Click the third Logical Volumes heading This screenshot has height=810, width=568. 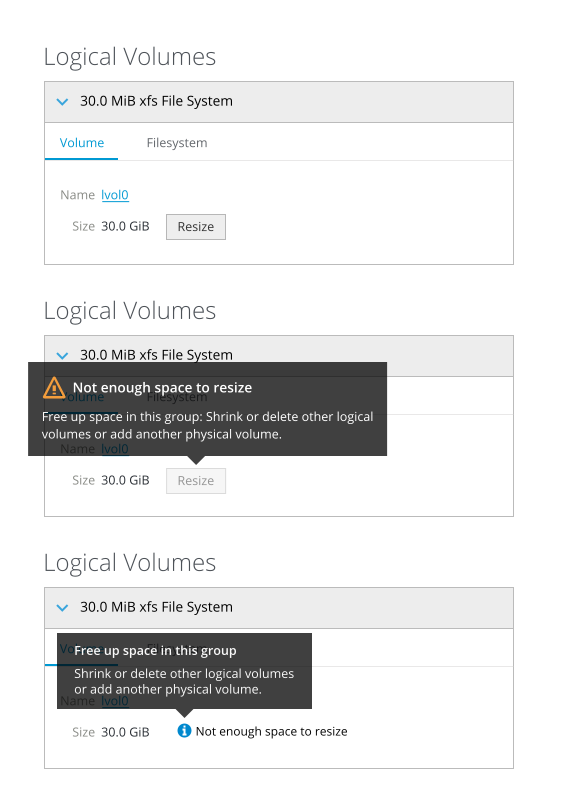coord(130,563)
